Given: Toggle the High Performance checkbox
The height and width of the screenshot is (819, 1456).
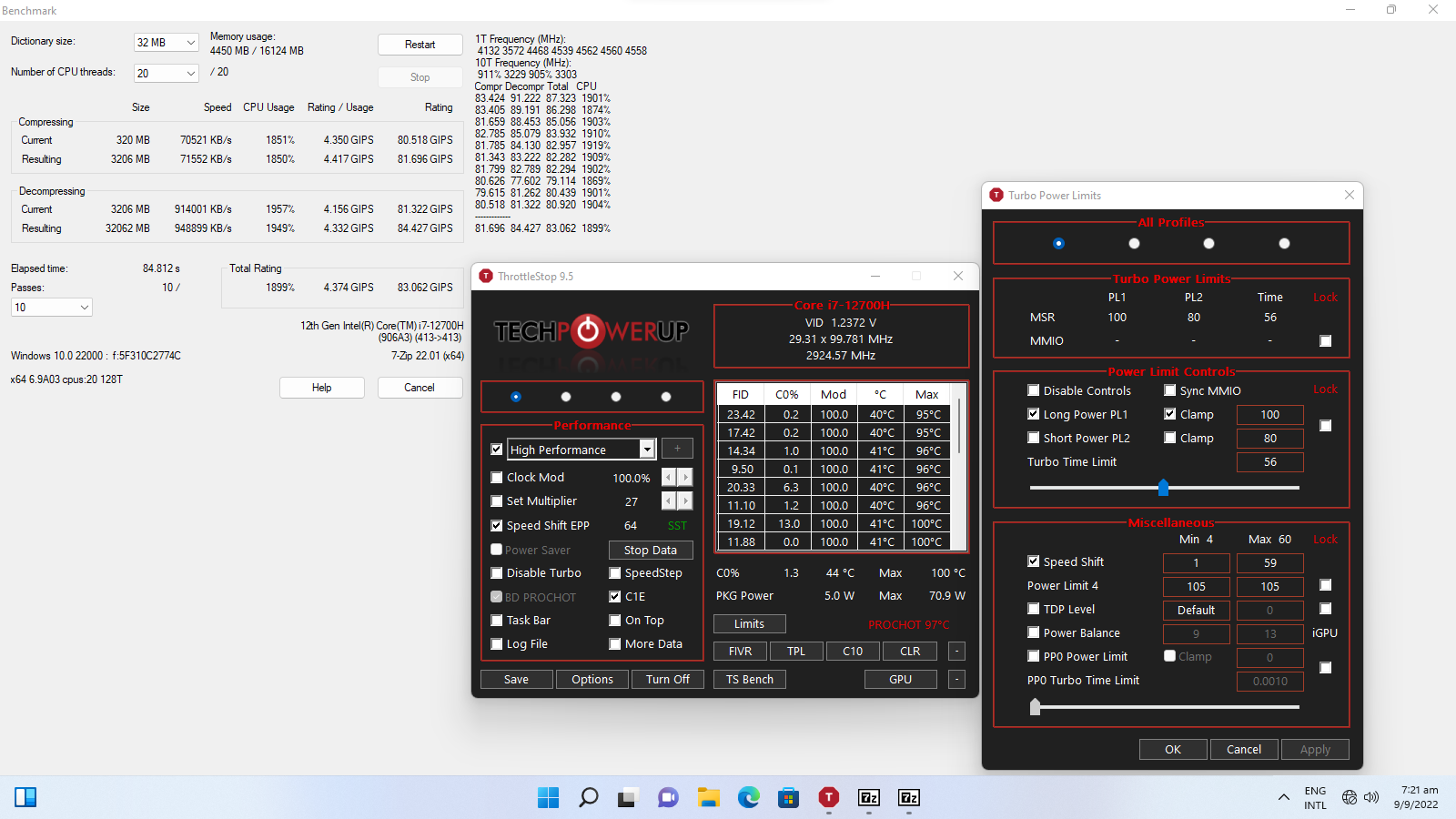Looking at the screenshot, I should pyautogui.click(x=497, y=450).
